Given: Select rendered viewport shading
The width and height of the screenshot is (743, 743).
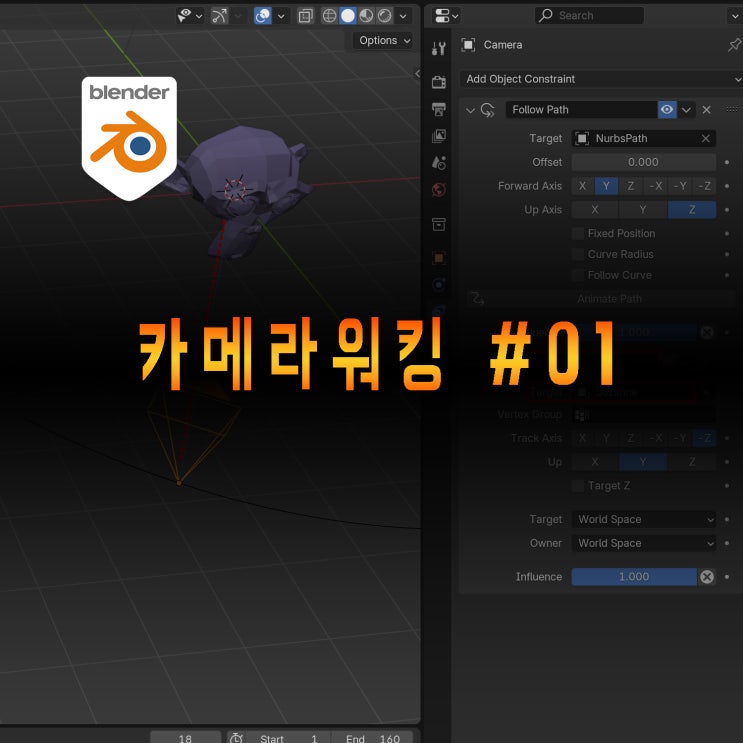Looking at the screenshot, I should [384, 16].
